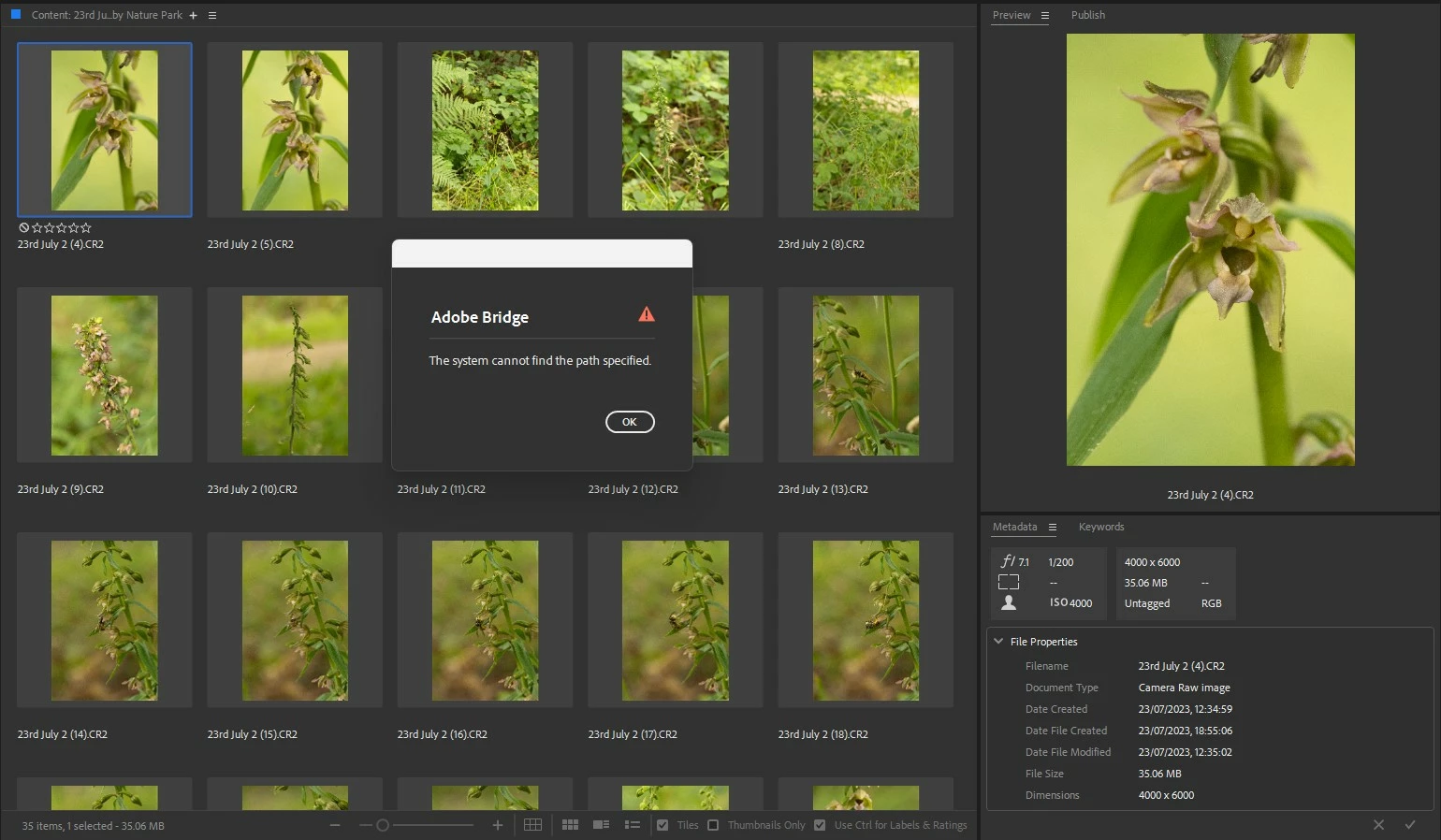Click the apply checkmark icon in the metadata panel
The height and width of the screenshot is (840, 1441).
(x=1410, y=824)
